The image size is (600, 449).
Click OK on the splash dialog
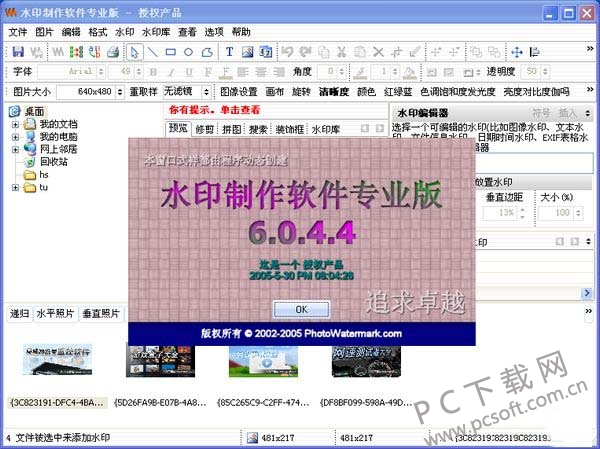click(x=300, y=309)
